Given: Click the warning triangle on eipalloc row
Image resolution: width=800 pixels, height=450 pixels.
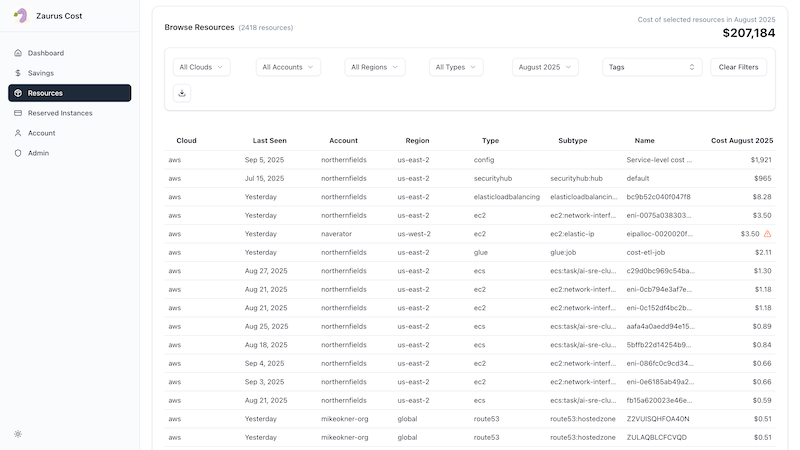Looking at the screenshot, I should point(768,234).
